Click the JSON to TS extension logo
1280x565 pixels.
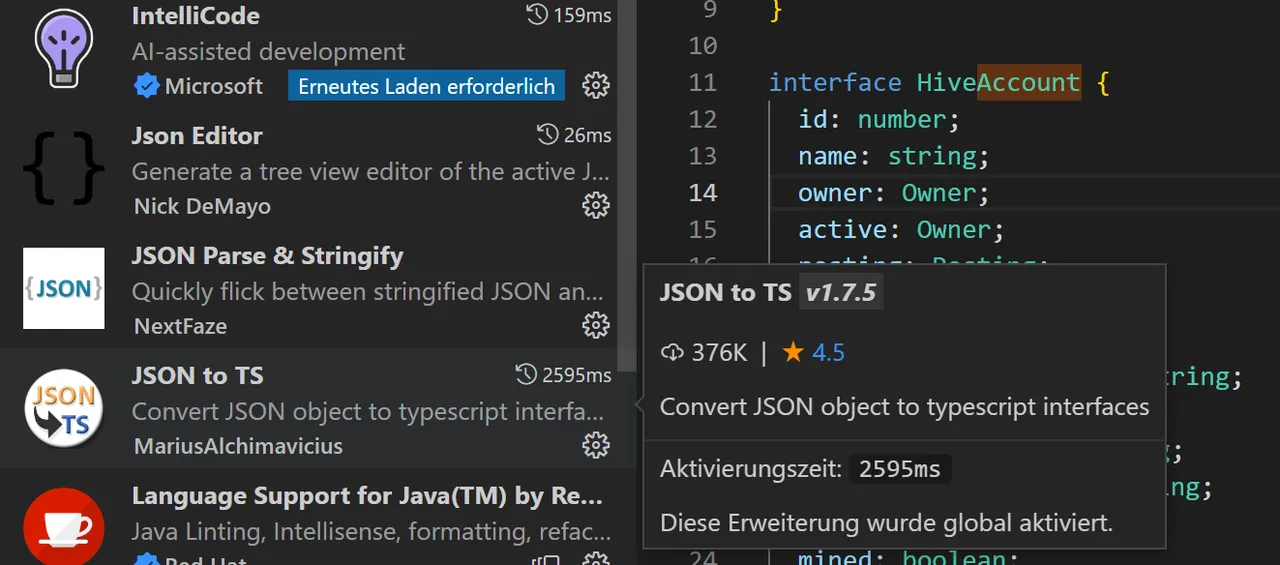(x=64, y=408)
